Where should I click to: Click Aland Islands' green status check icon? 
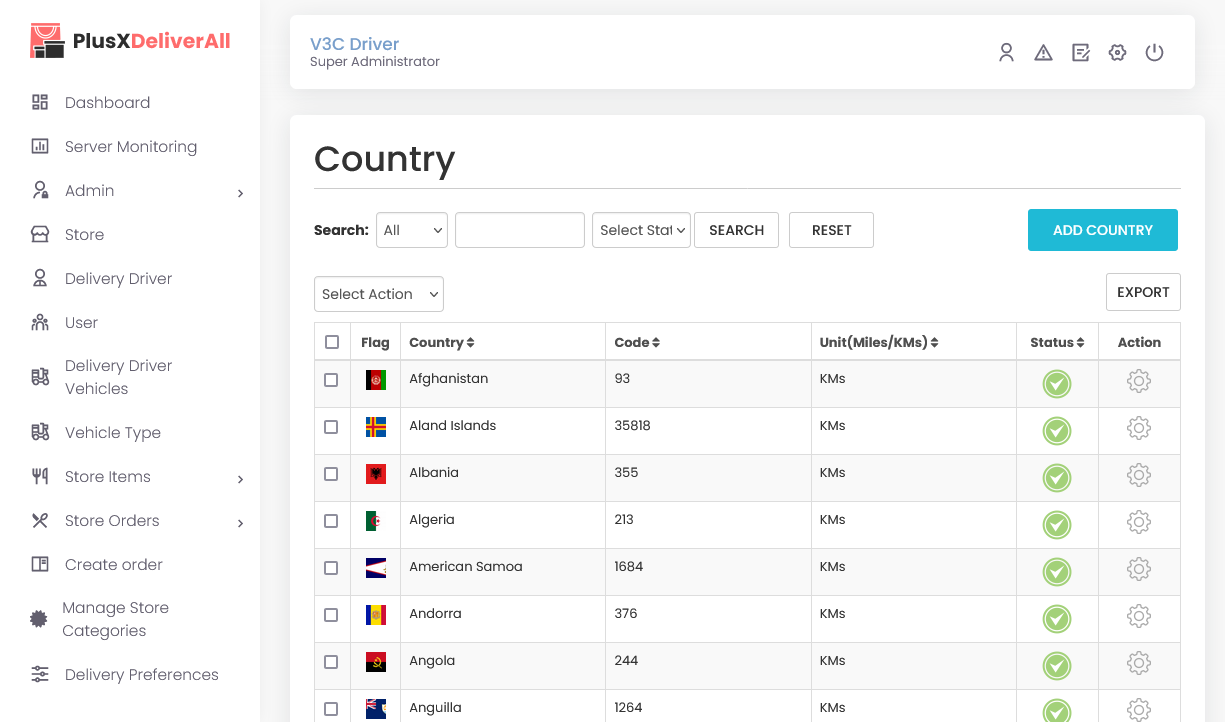[1057, 431]
